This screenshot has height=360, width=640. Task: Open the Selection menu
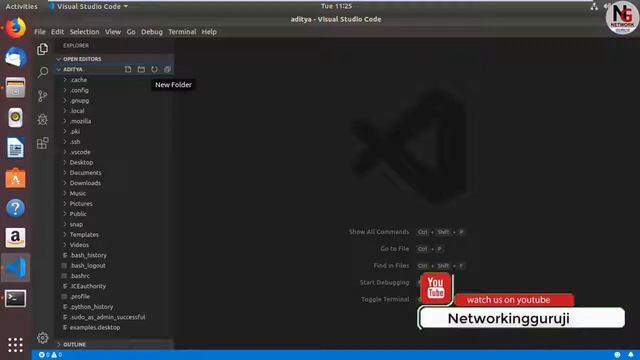click(x=84, y=32)
